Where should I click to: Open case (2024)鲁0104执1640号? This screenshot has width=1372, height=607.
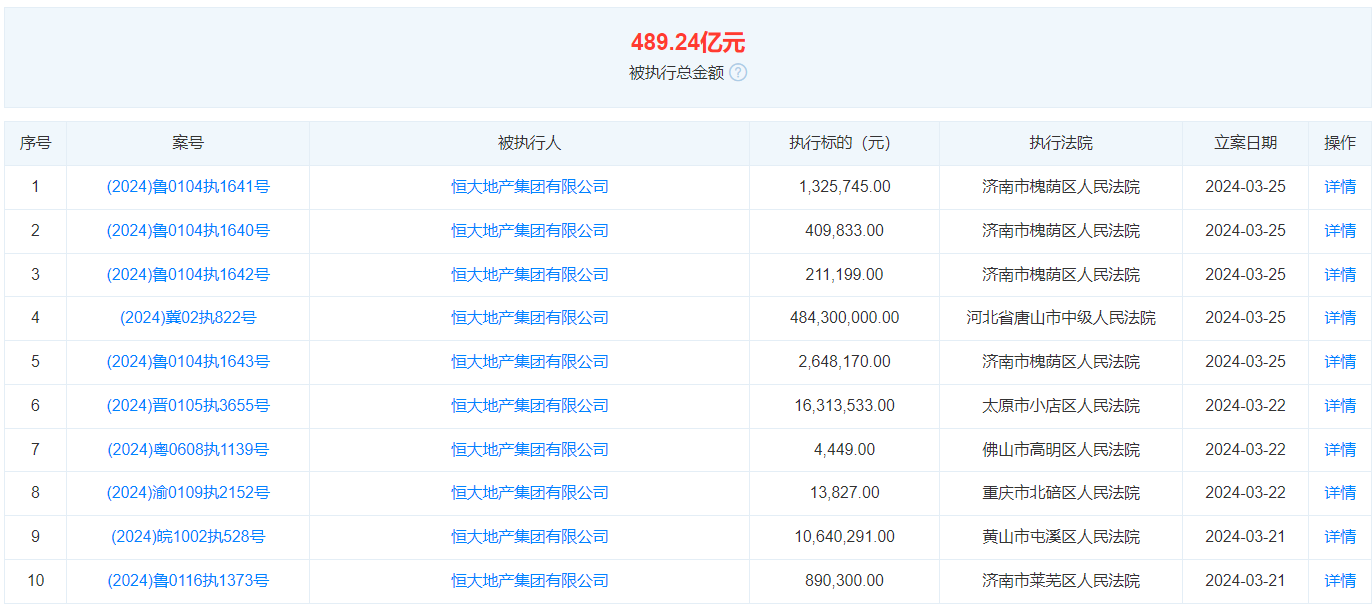click(x=188, y=230)
